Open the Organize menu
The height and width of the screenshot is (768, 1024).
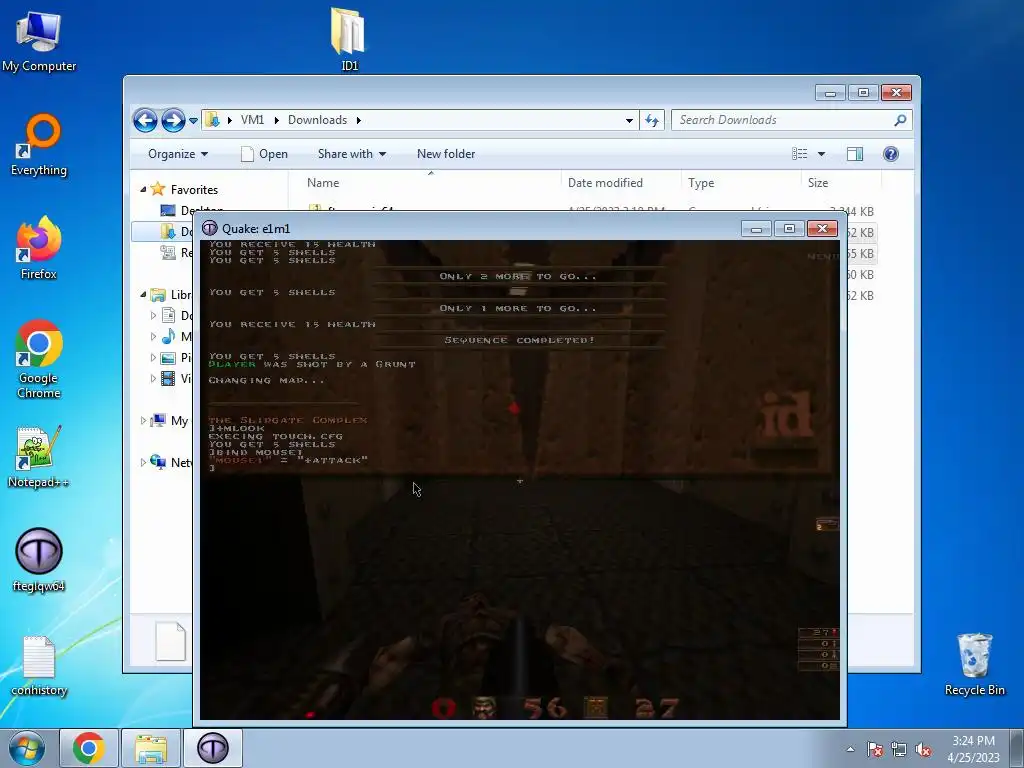click(178, 154)
